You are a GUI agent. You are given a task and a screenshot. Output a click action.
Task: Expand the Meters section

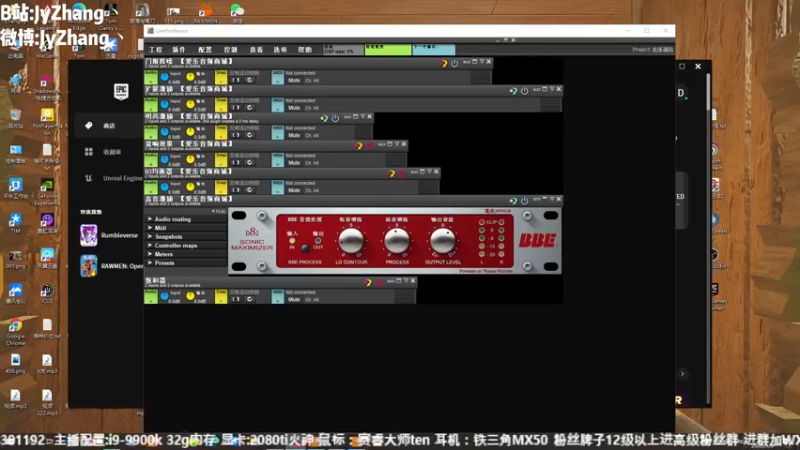pyautogui.click(x=186, y=254)
